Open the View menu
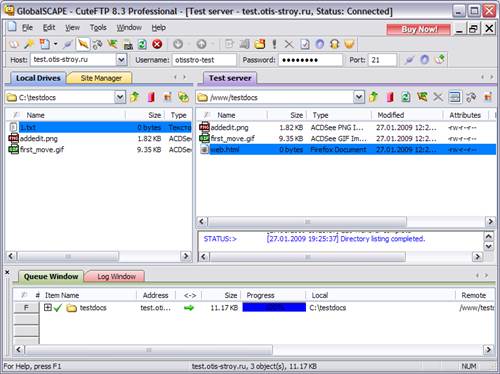500x374 pixels. pos(72,28)
